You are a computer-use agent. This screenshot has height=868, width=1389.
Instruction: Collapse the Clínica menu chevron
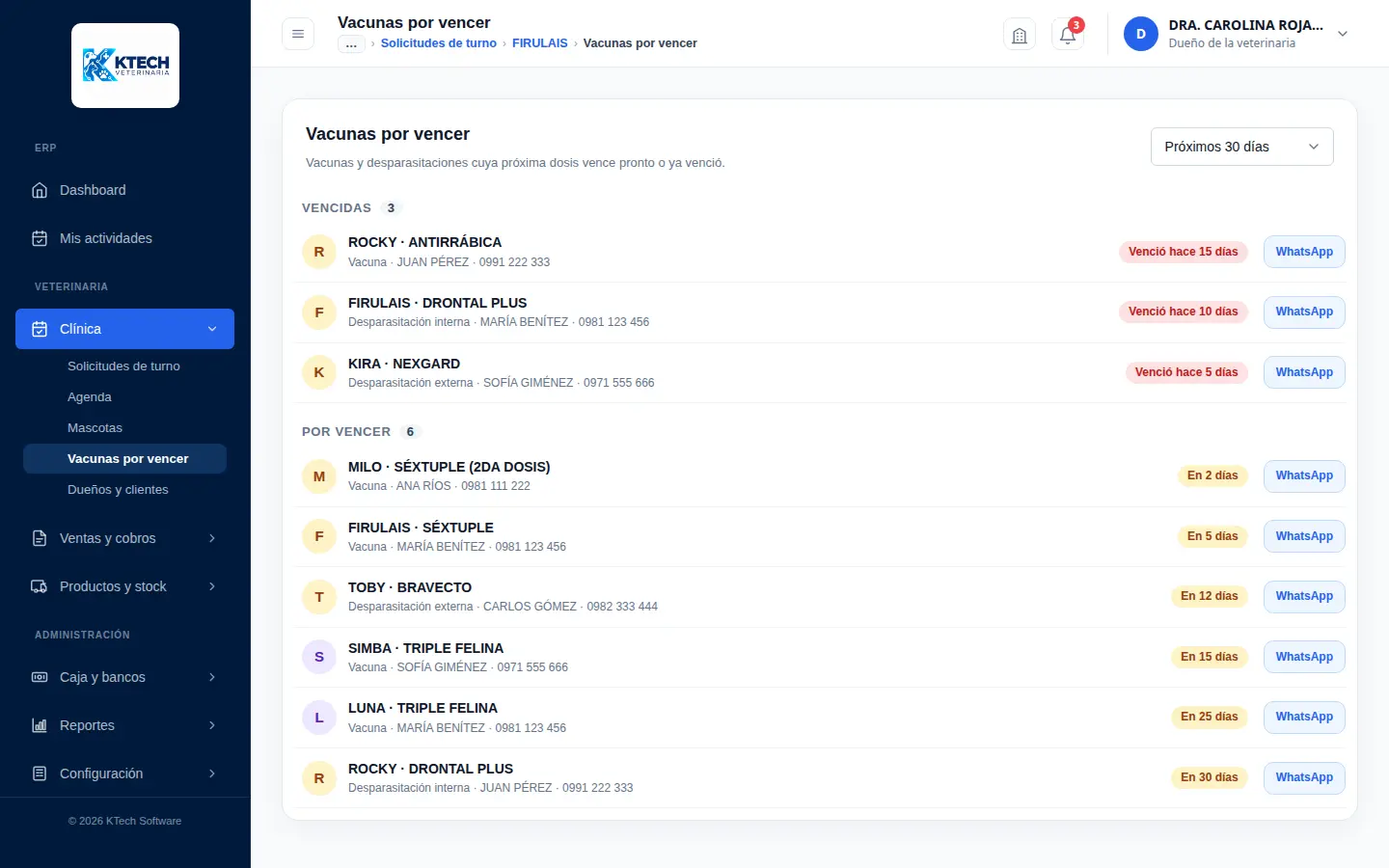coord(212,329)
